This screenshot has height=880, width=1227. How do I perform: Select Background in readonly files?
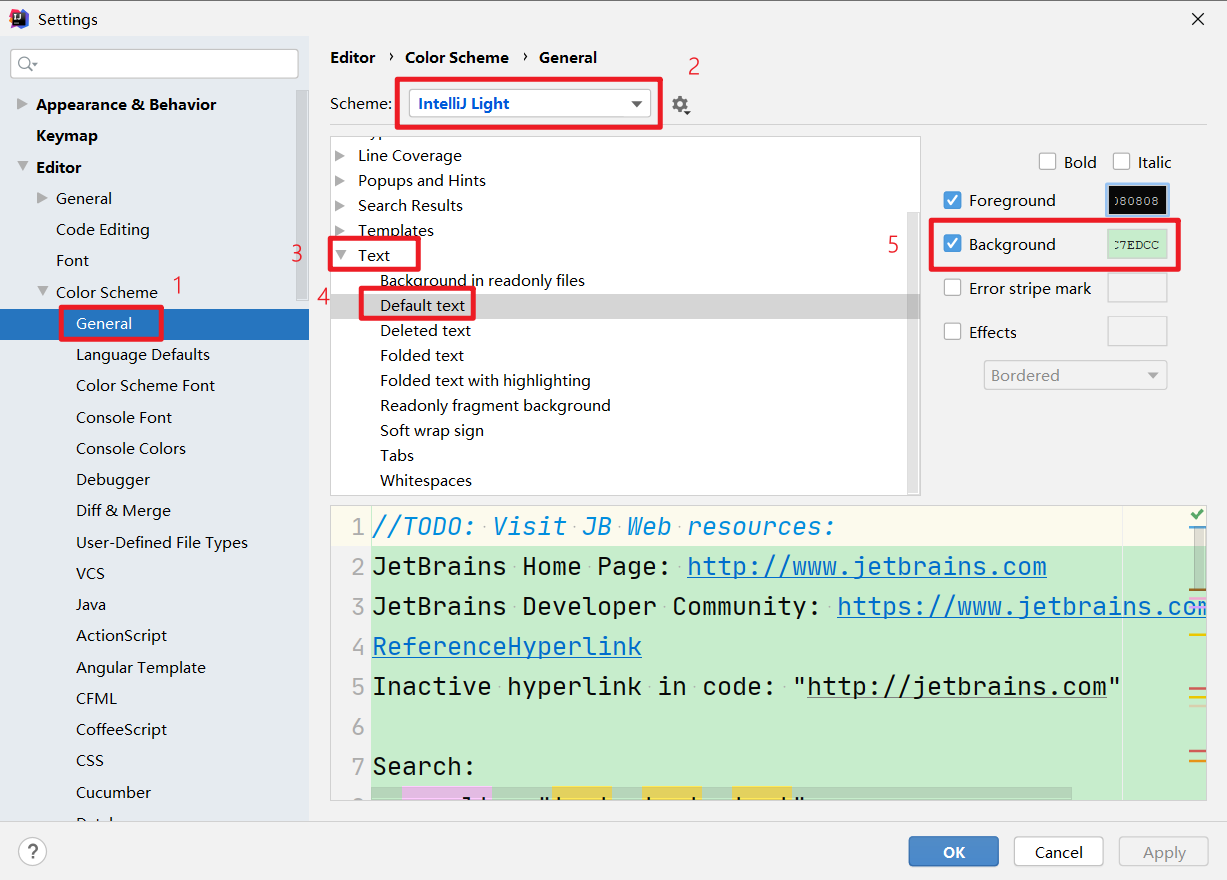pos(482,281)
